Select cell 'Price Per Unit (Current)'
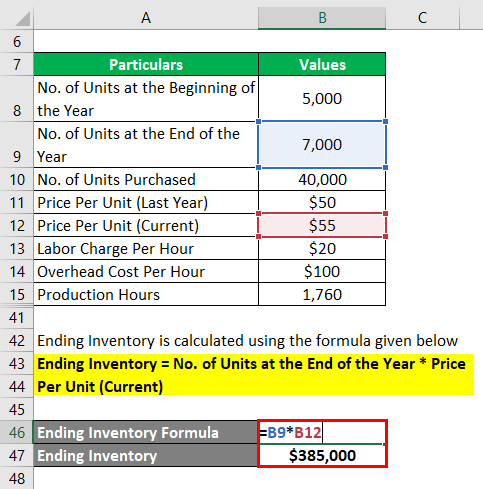 click(x=146, y=226)
